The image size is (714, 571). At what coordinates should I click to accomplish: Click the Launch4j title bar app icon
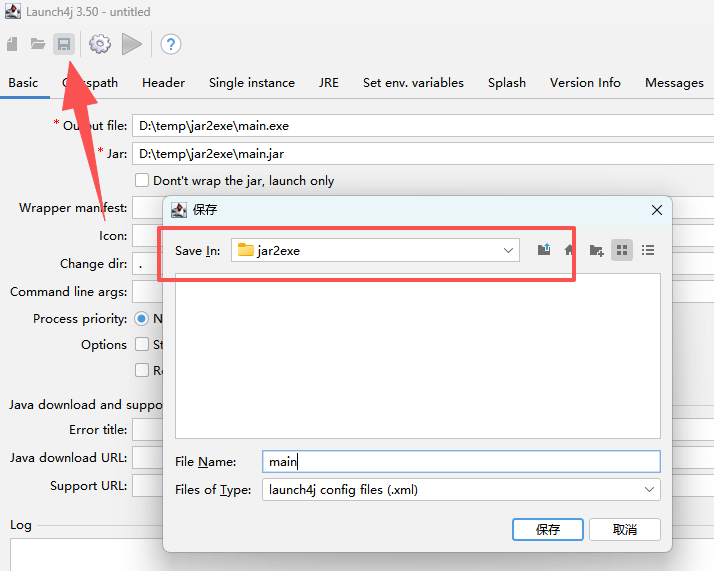[x=13, y=11]
